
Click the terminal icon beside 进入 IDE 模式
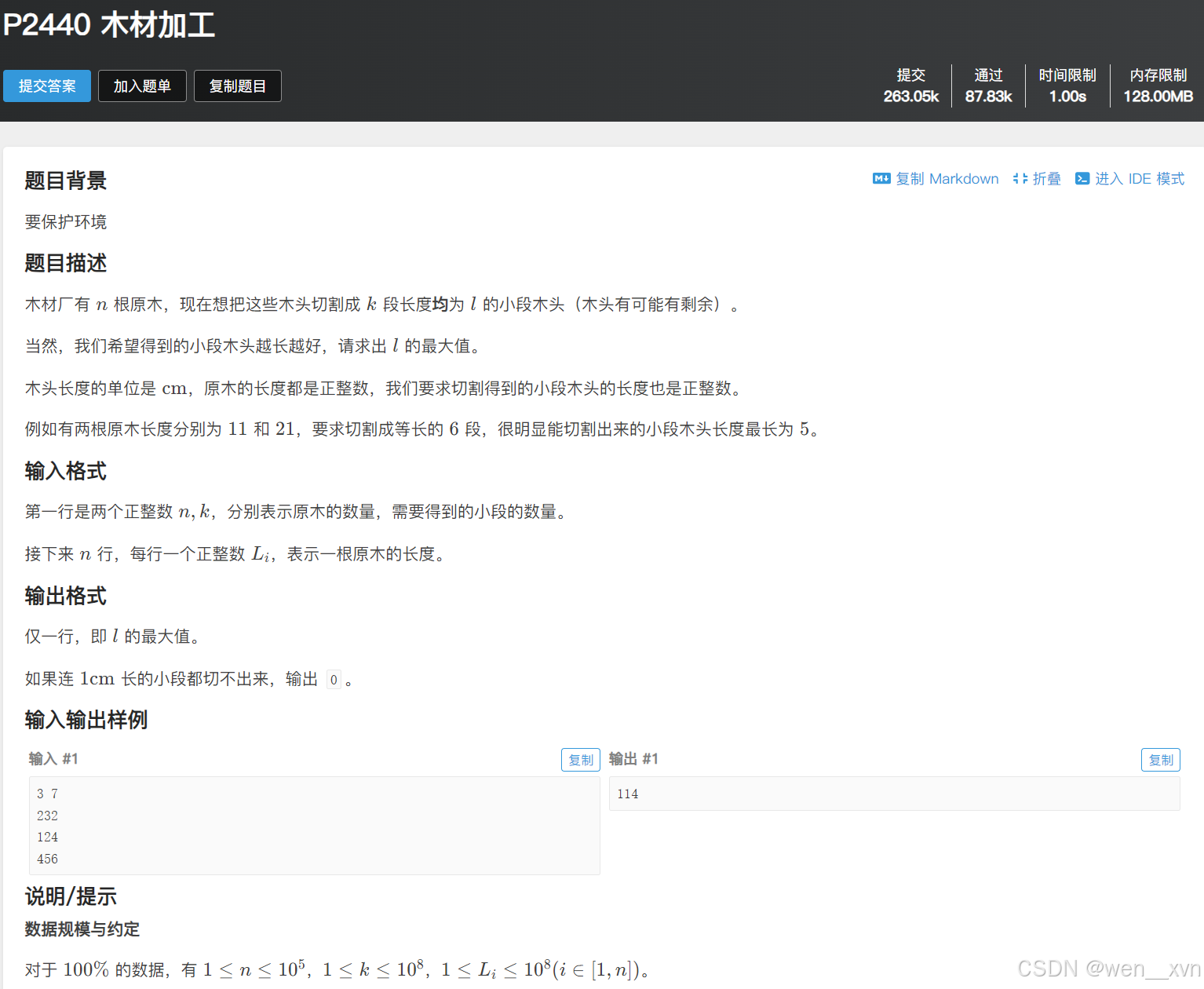pyautogui.click(x=1082, y=179)
